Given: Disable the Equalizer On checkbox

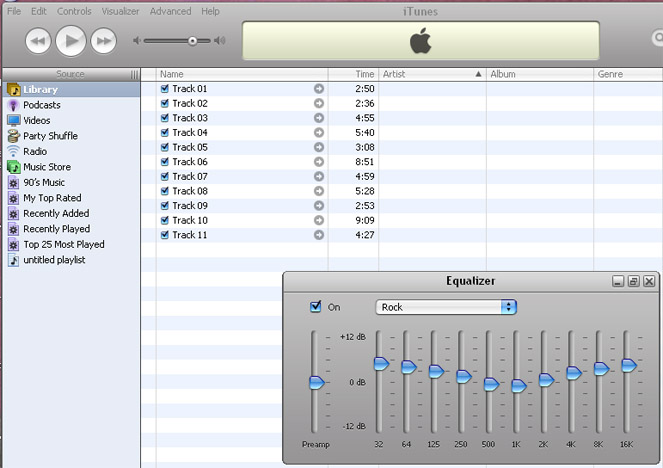Looking at the screenshot, I should pos(316,307).
